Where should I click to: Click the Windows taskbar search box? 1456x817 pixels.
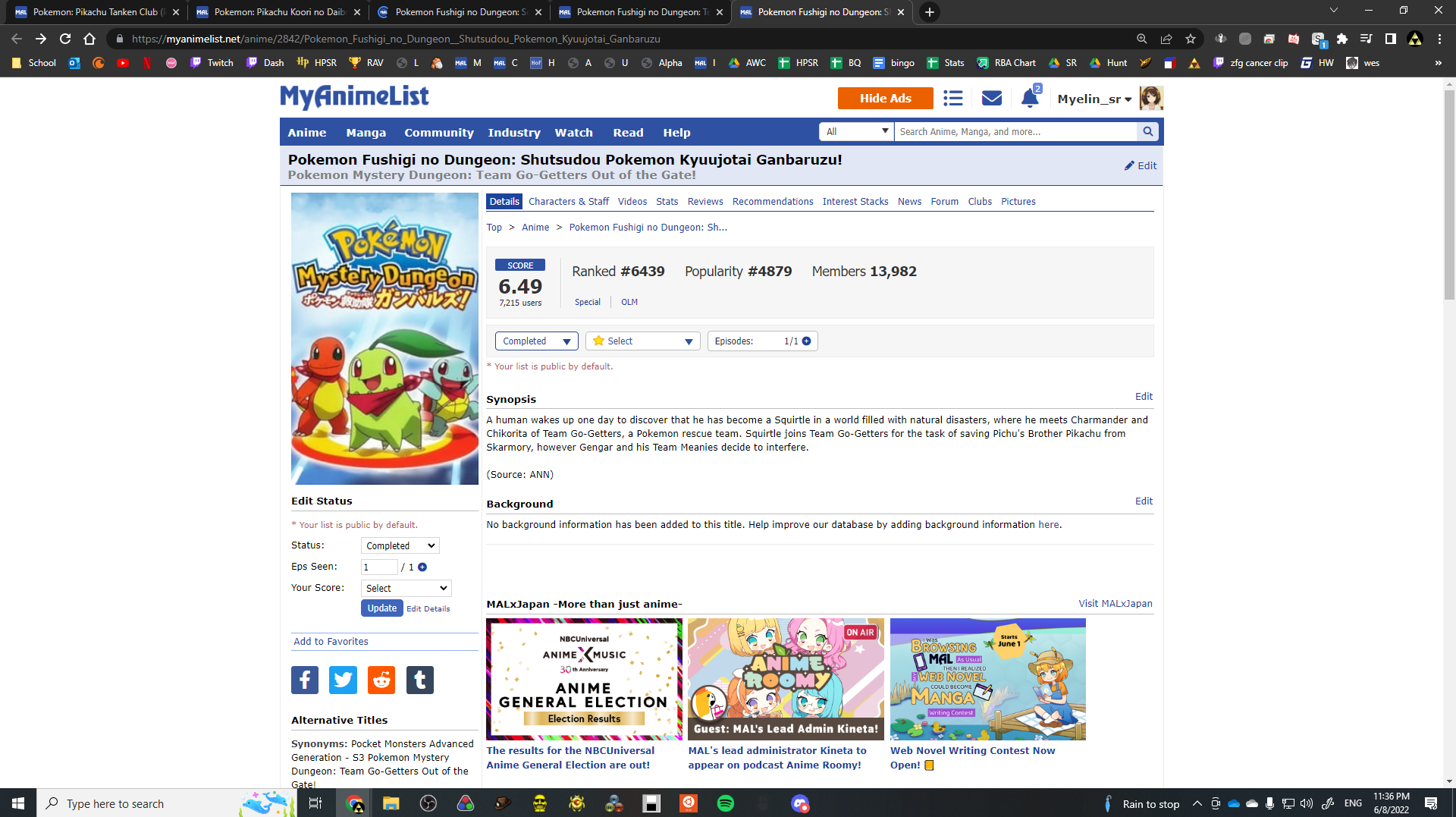point(167,803)
